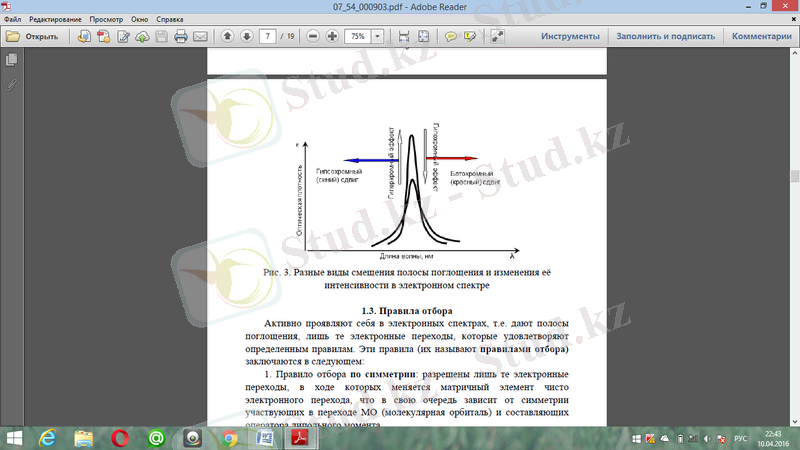The width and height of the screenshot is (800, 450).
Task: Go to the next page arrow
Action: [246, 37]
